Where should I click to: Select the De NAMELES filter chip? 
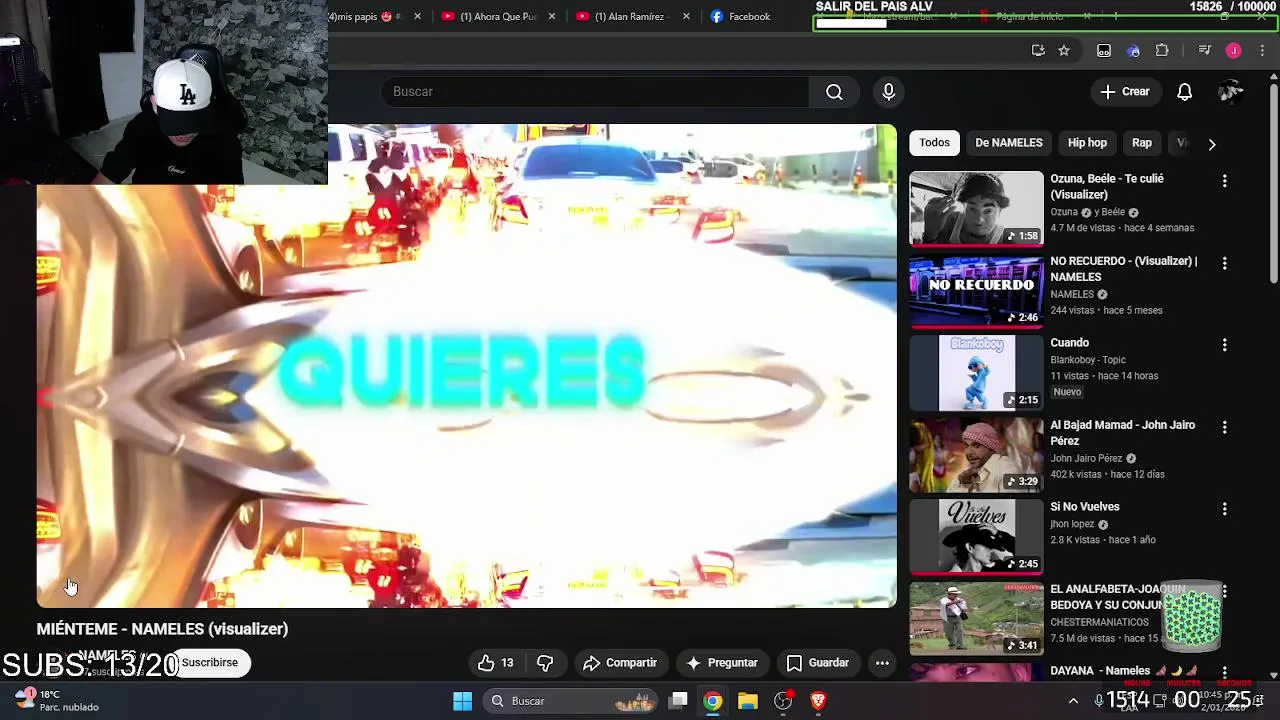[x=1008, y=143]
